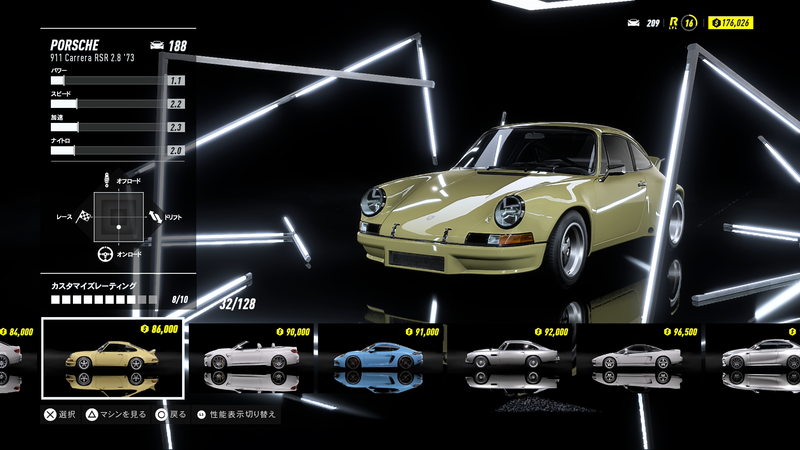Image resolution: width=800 pixels, height=450 pixels.
Task: Click the car icon beside rating 188
Action: 157,46
